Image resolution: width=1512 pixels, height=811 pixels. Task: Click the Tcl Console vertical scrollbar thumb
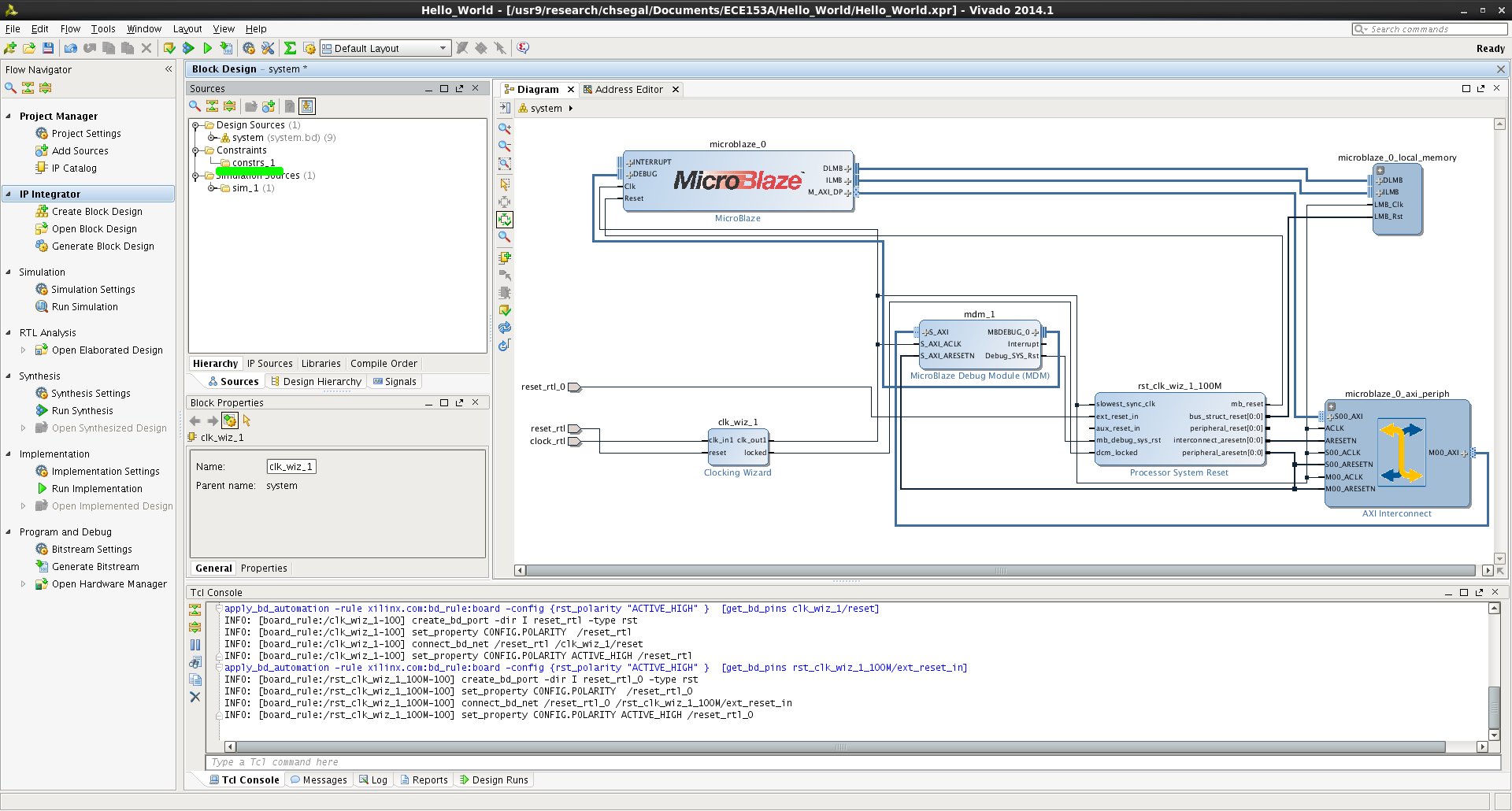pos(1494,708)
